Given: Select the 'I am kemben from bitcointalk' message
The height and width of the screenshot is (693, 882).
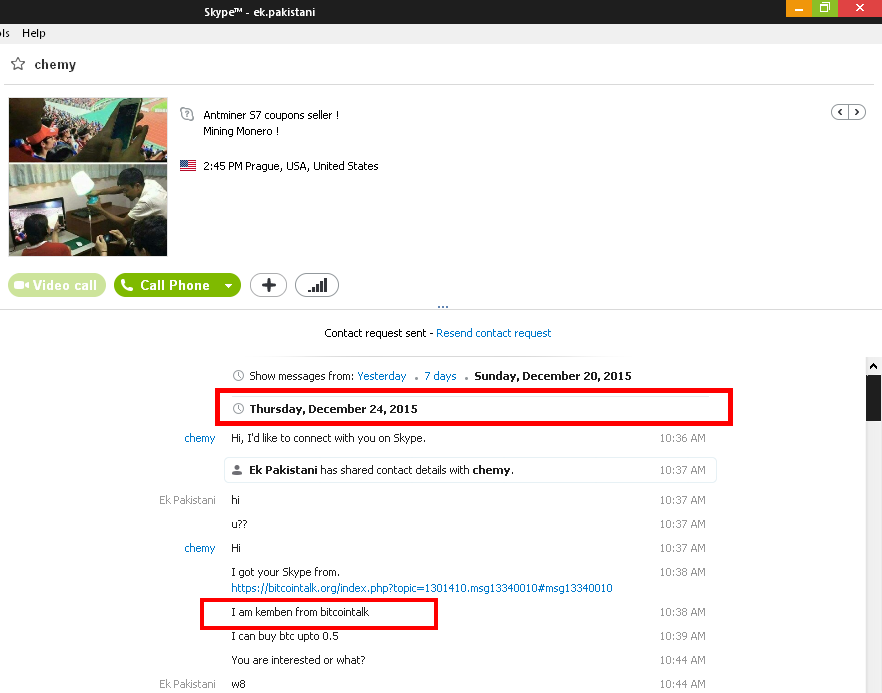Looking at the screenshot, I should point(300,612).
